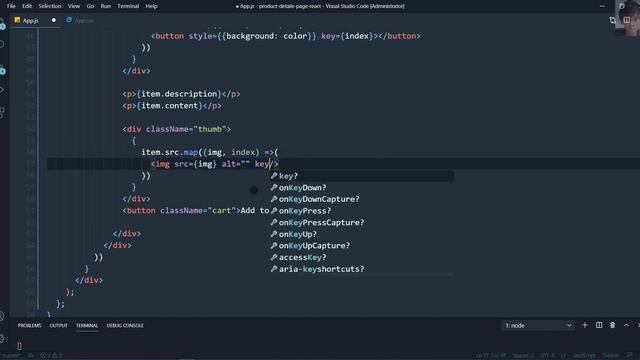Viewport: 640px width, 360px height.
Task: Open the Extensions view in activity bar
Action: click(x=2, y=112)
